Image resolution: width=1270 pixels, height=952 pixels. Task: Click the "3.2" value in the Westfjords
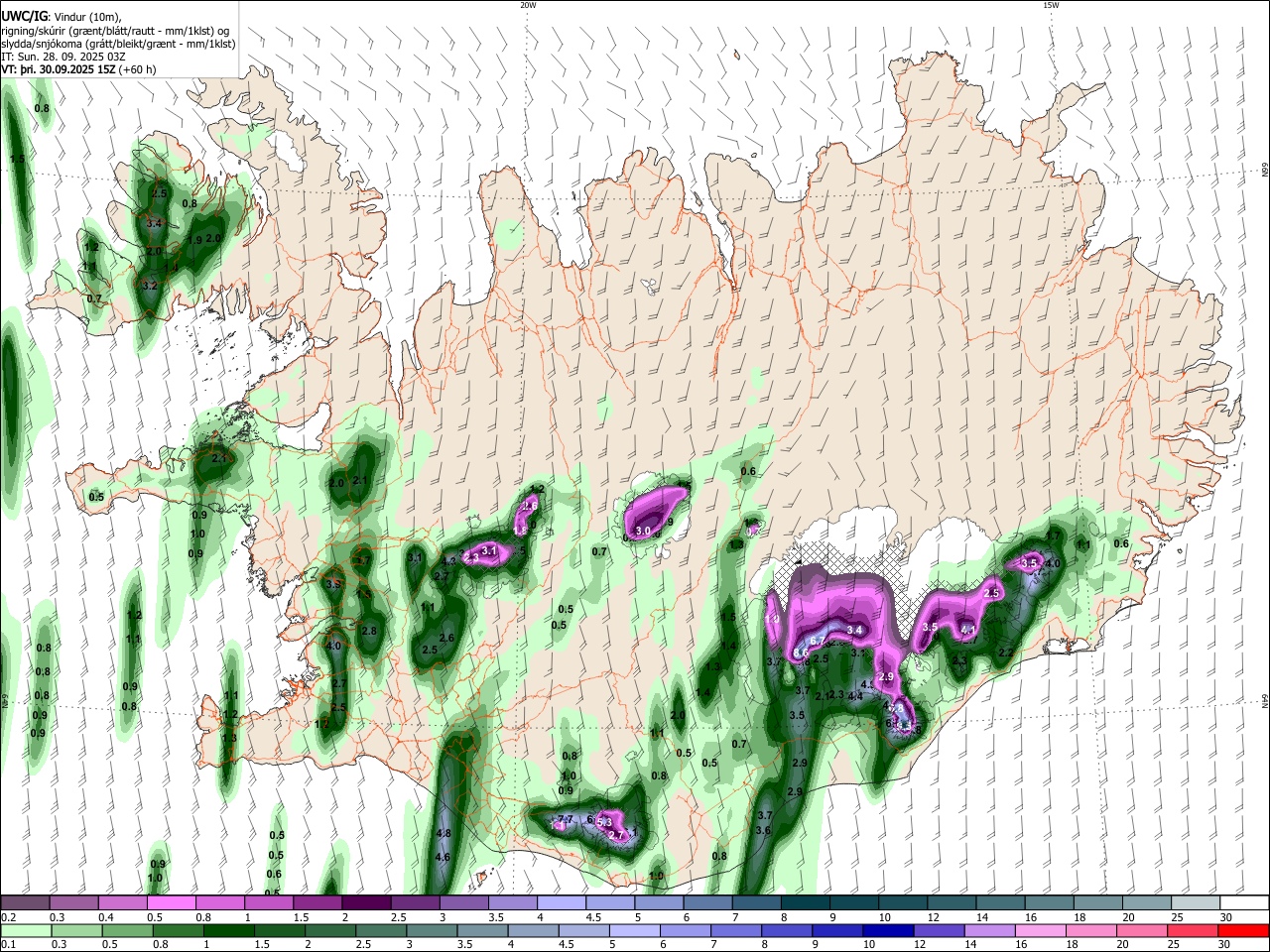(150, 286)
